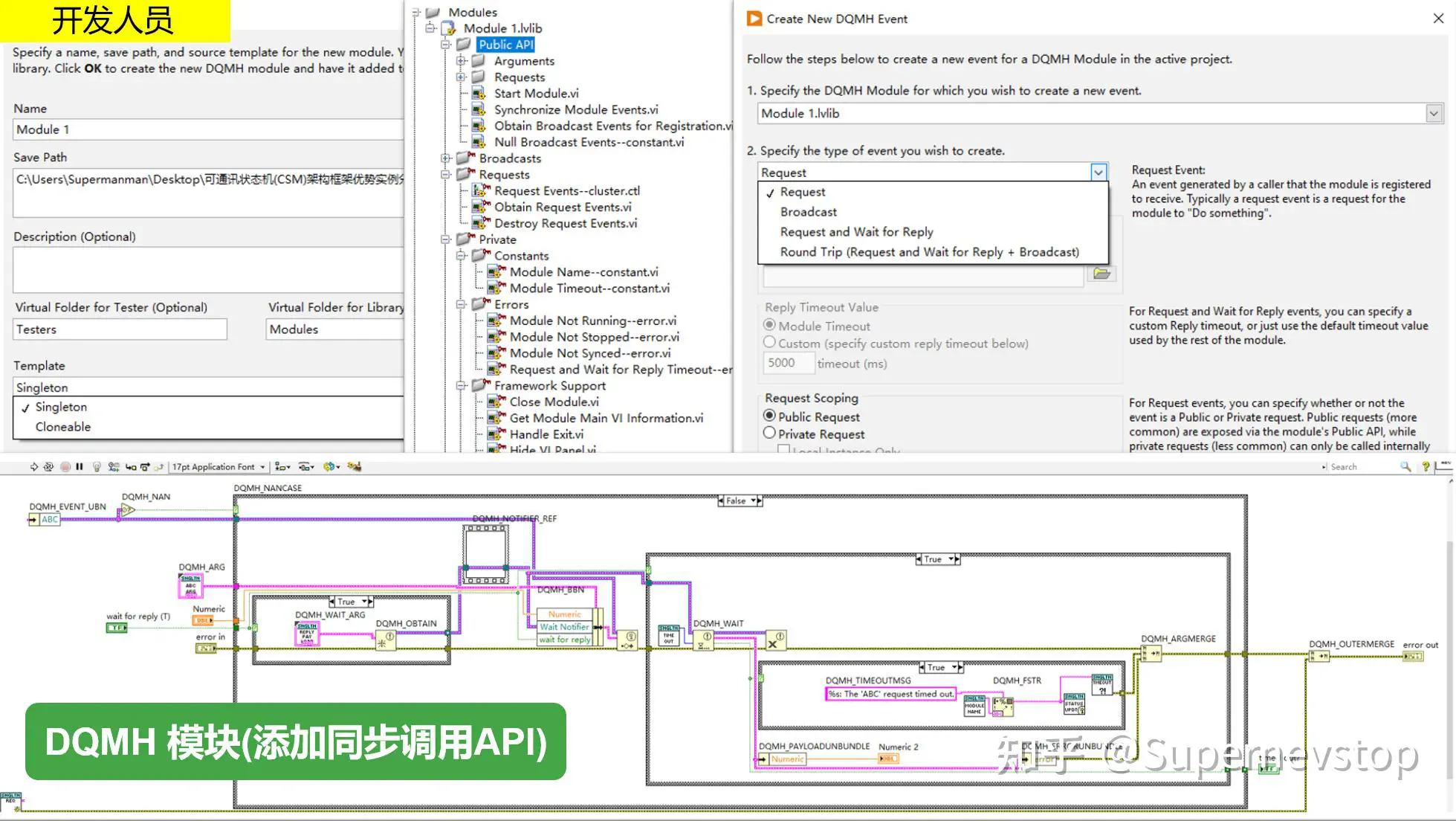The image size is (1456, 821).
Task: Select Destroy Request Events.vi in the tree
Action: 566,223
